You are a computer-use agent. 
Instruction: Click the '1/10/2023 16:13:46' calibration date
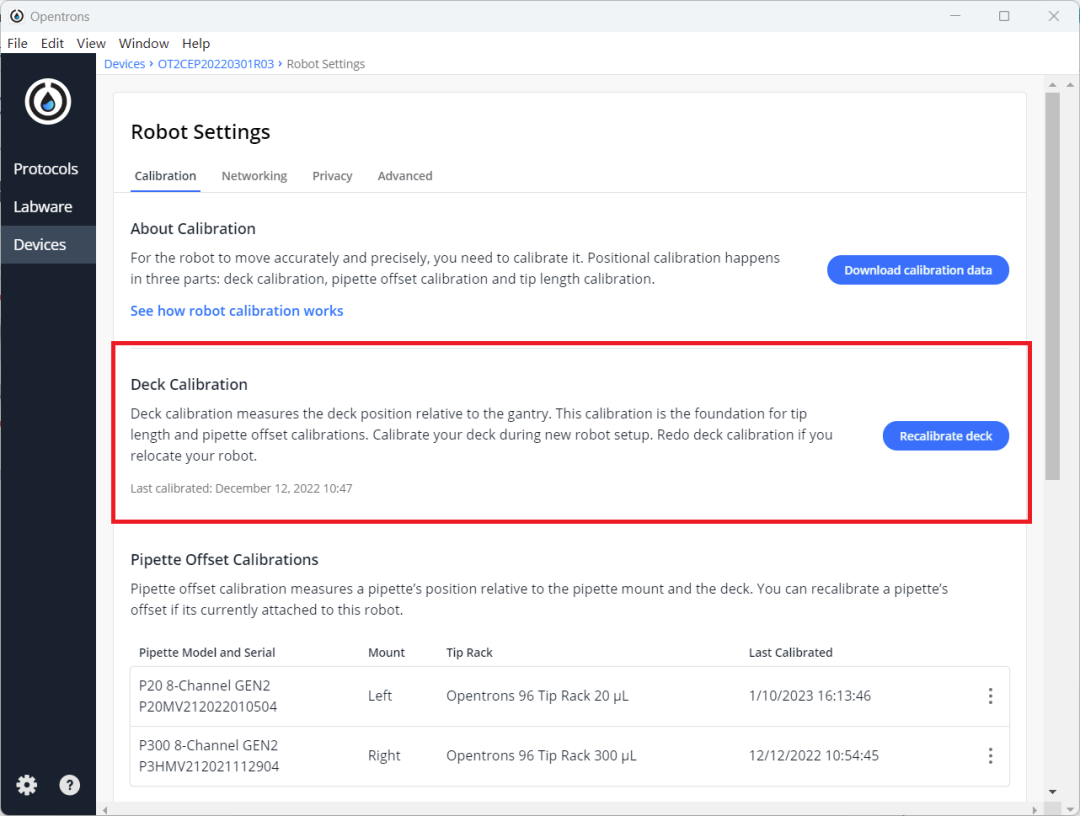810,696
